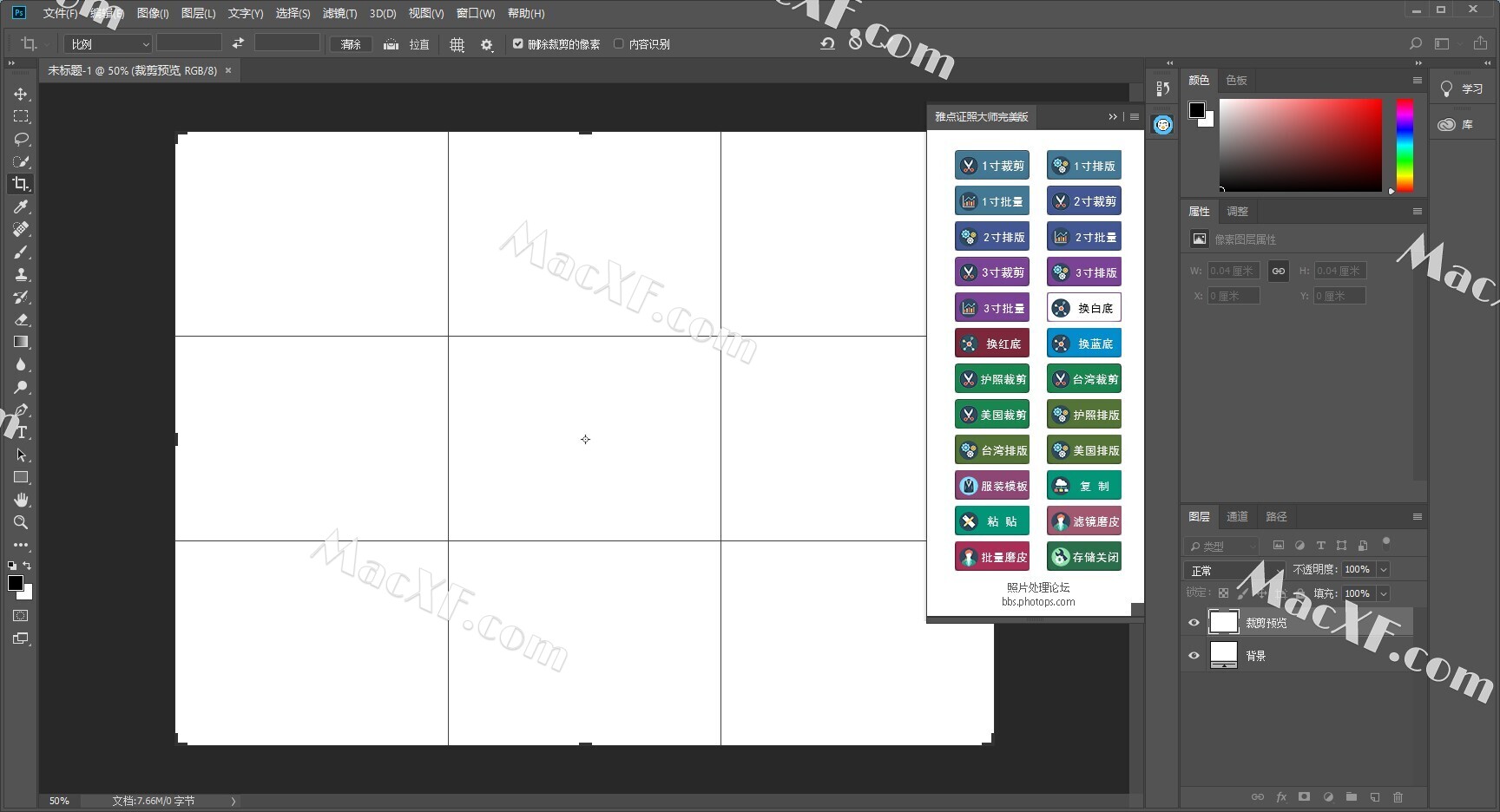Switch to the 通道 tab
The height and width of the screenshot is (812, 1500).
(1237, 516)
